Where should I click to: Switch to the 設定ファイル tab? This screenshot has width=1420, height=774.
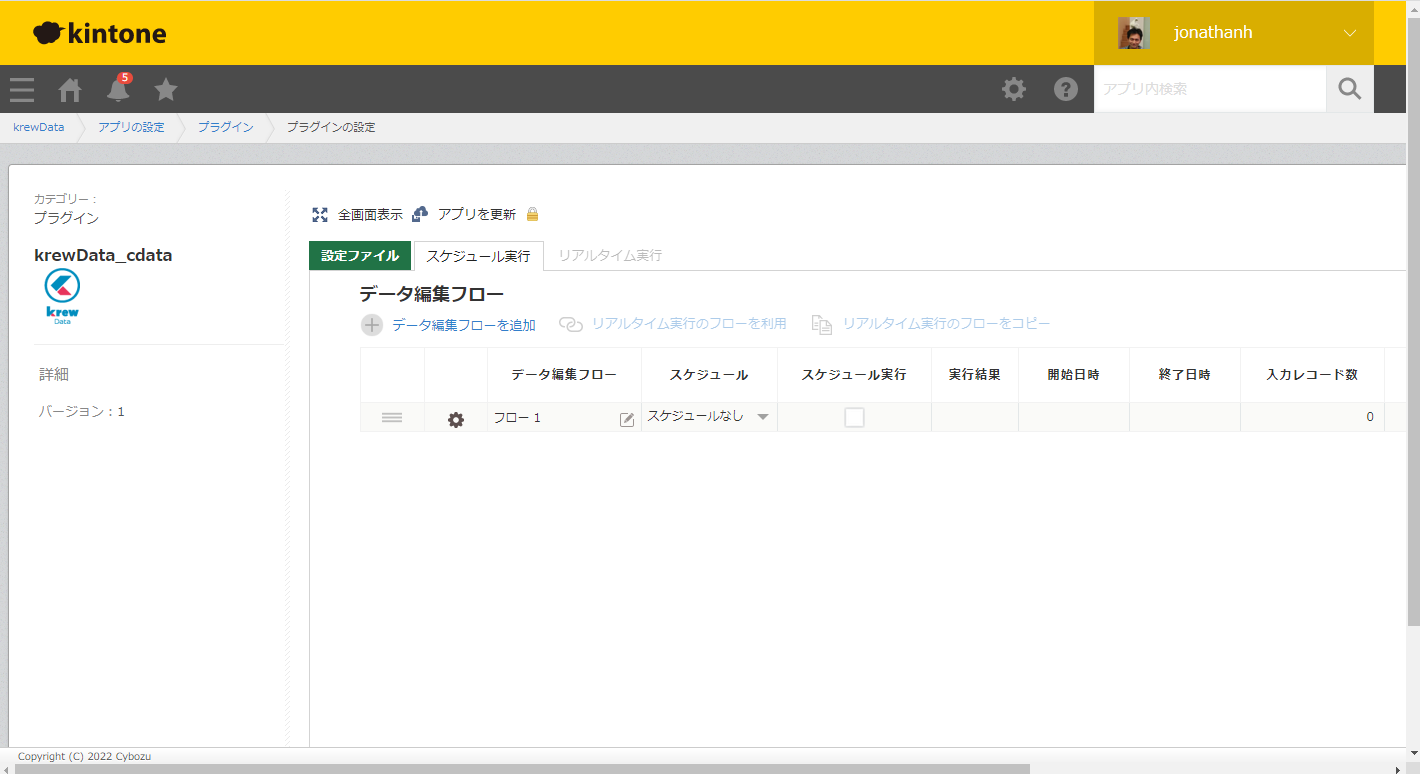(360, 256)
